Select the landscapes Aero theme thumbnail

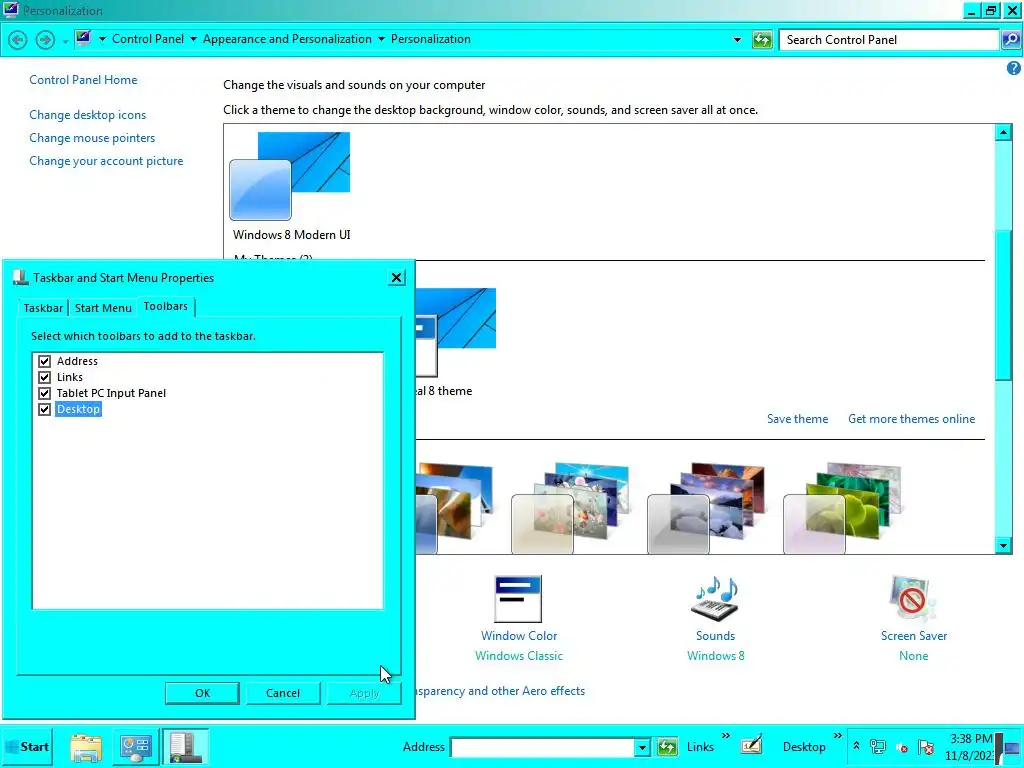pyautogui.click(x=705, y=508)
